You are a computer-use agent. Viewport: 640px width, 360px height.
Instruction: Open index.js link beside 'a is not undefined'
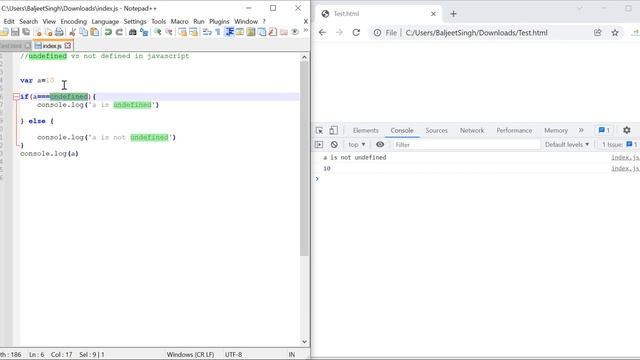625,158
